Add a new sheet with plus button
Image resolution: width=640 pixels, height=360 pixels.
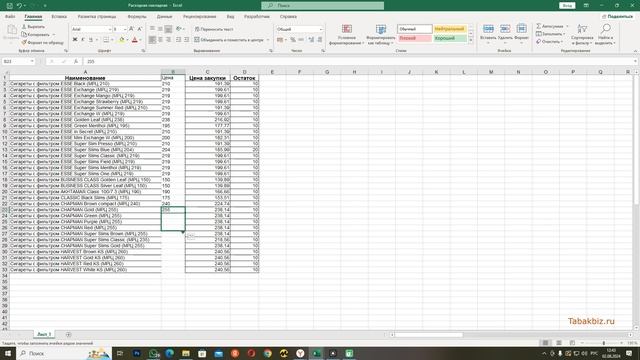[68, 334]
